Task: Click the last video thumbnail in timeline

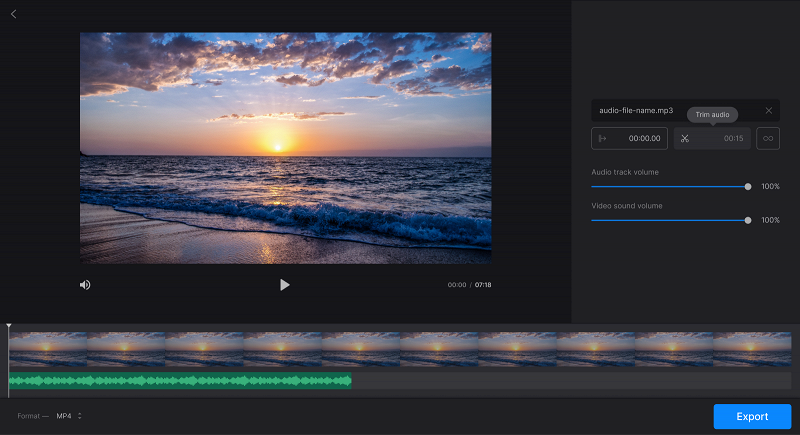Action: click(x=752, y=349)
